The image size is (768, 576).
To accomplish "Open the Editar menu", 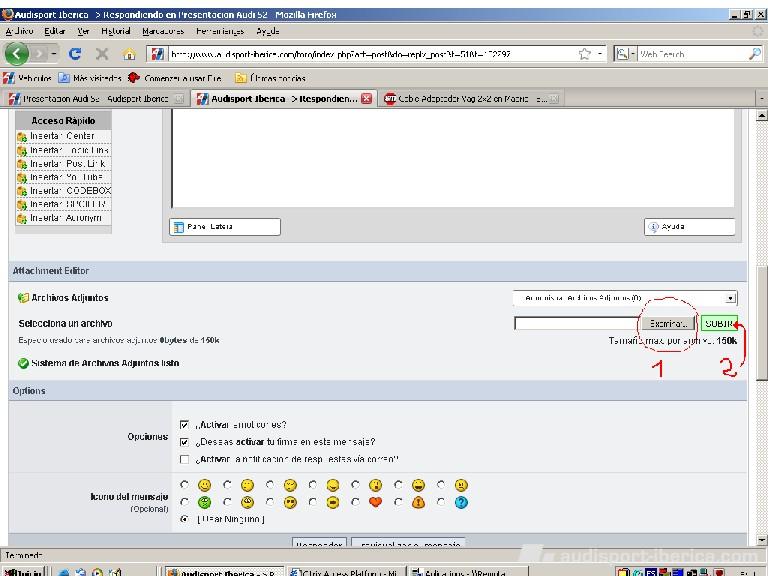I will tap(54, 31).
